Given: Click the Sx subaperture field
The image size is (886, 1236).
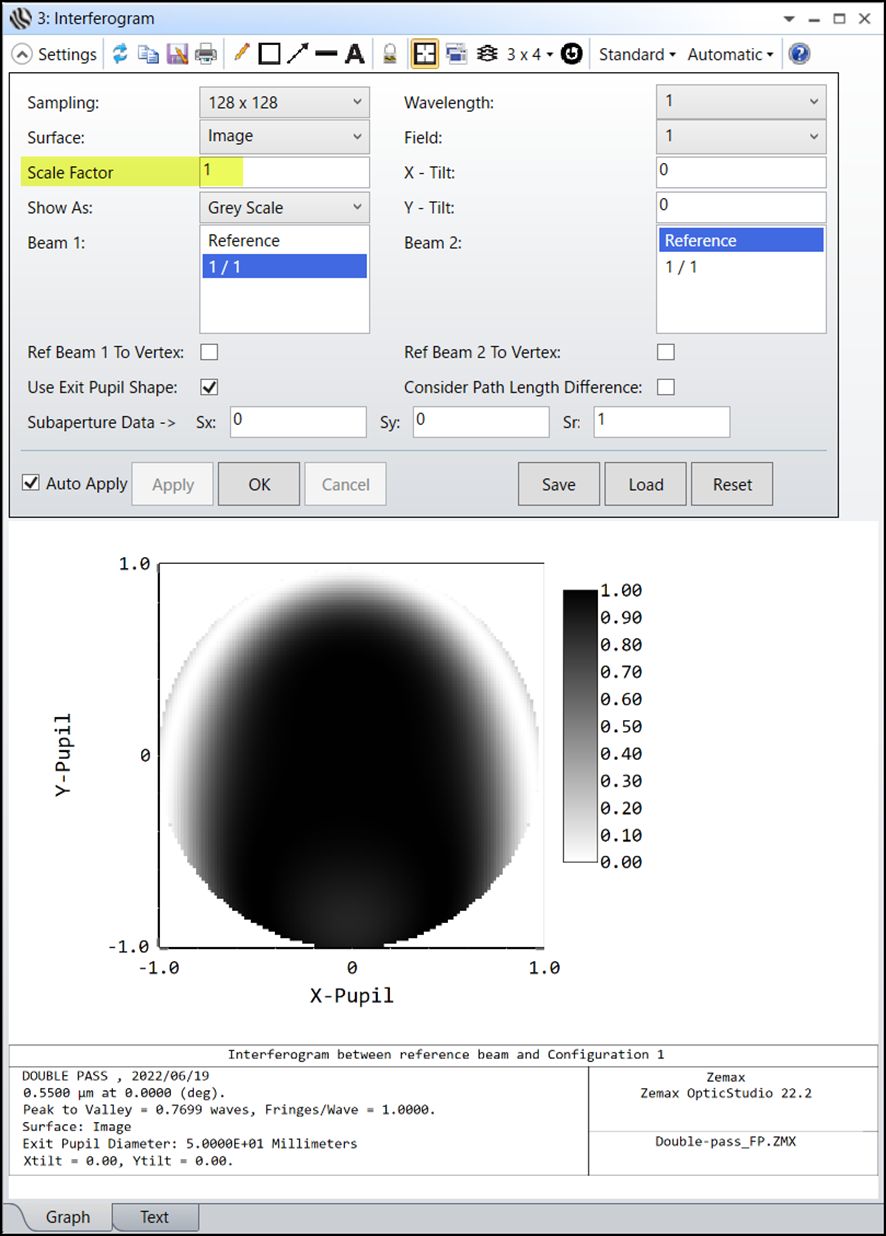Looking at the screenshot, I should pos(298,421).
